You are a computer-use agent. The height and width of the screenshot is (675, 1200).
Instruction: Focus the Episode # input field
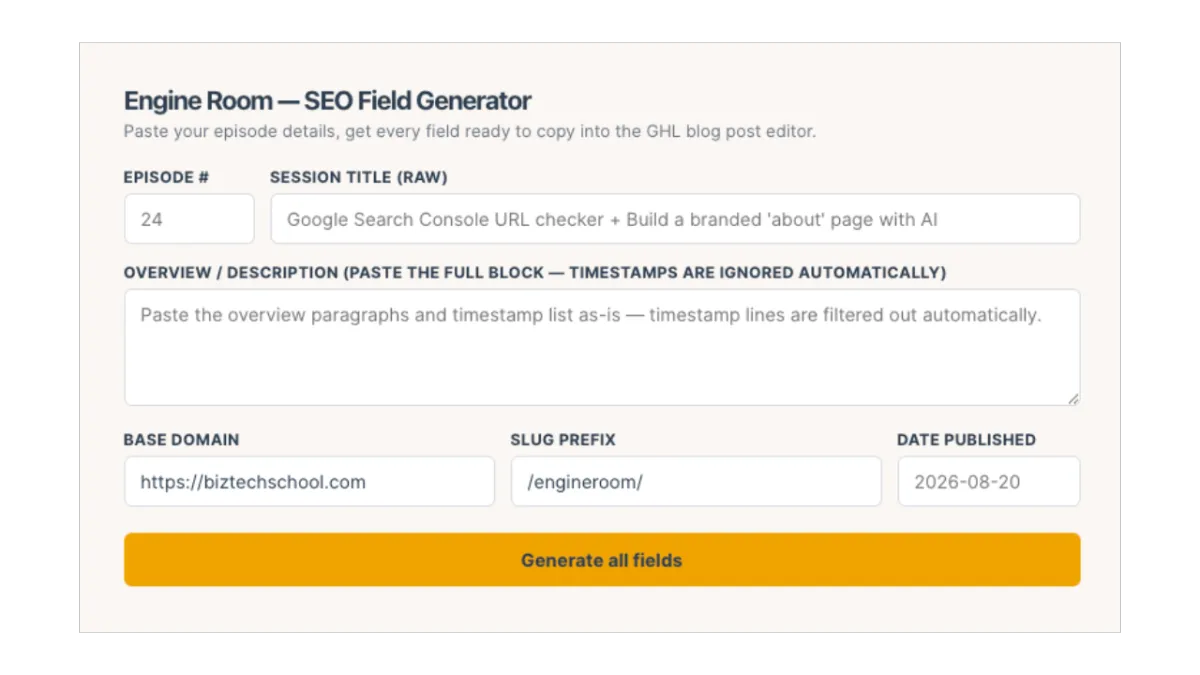tap(189, 219)
